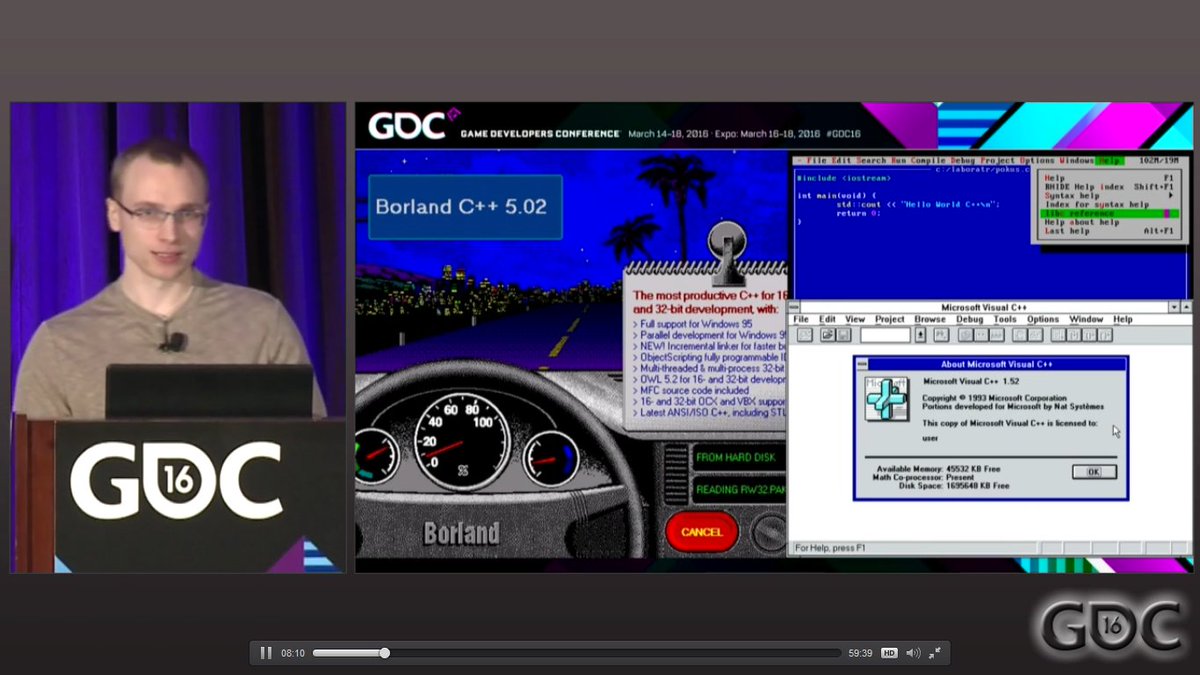The width and height of the screenshot is (1200, 675).
Task: Open the Project menu in RHIDE
Action: point(997,161)
